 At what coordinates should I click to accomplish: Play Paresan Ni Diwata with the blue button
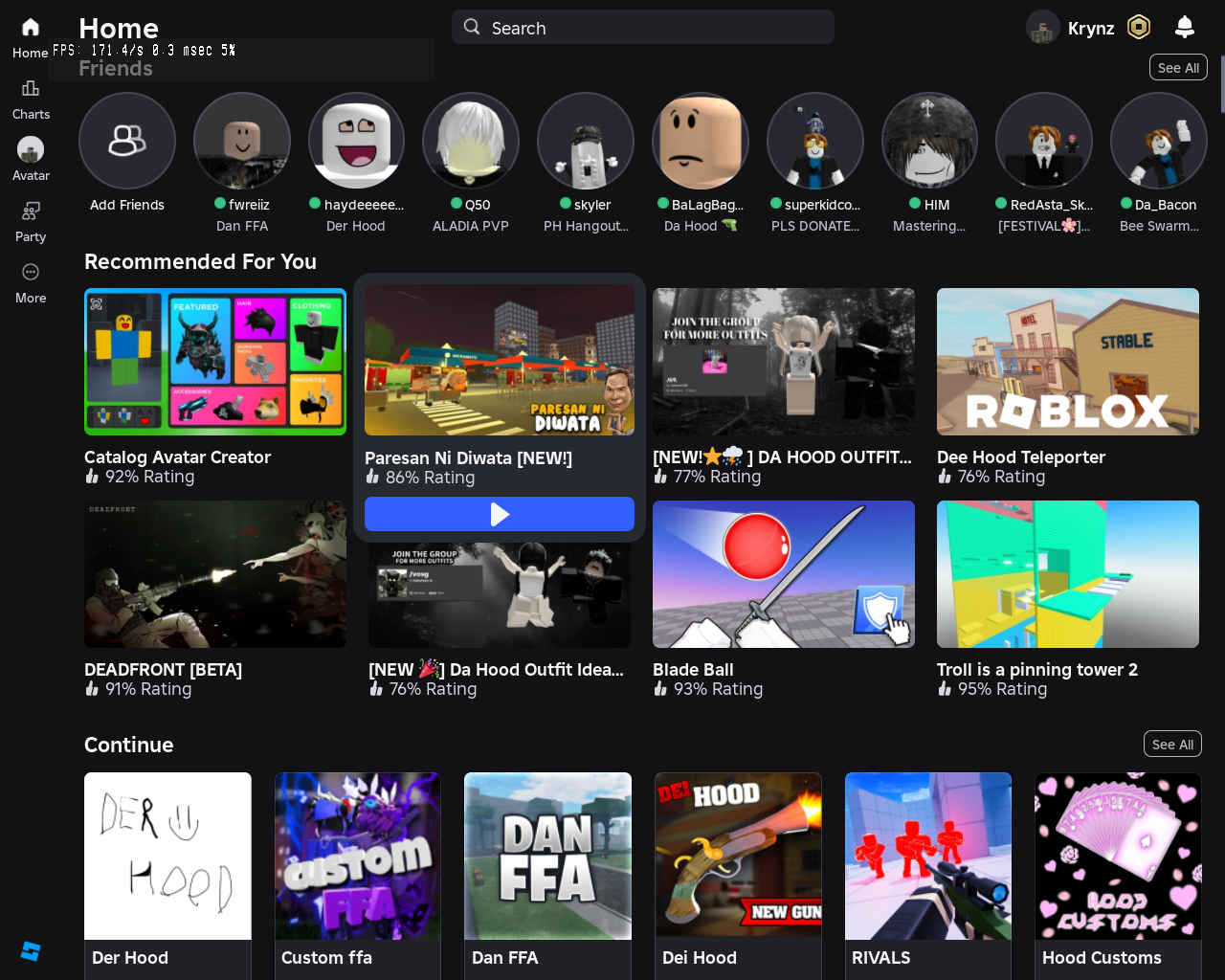pyautogui.click(x=500, y=514)
